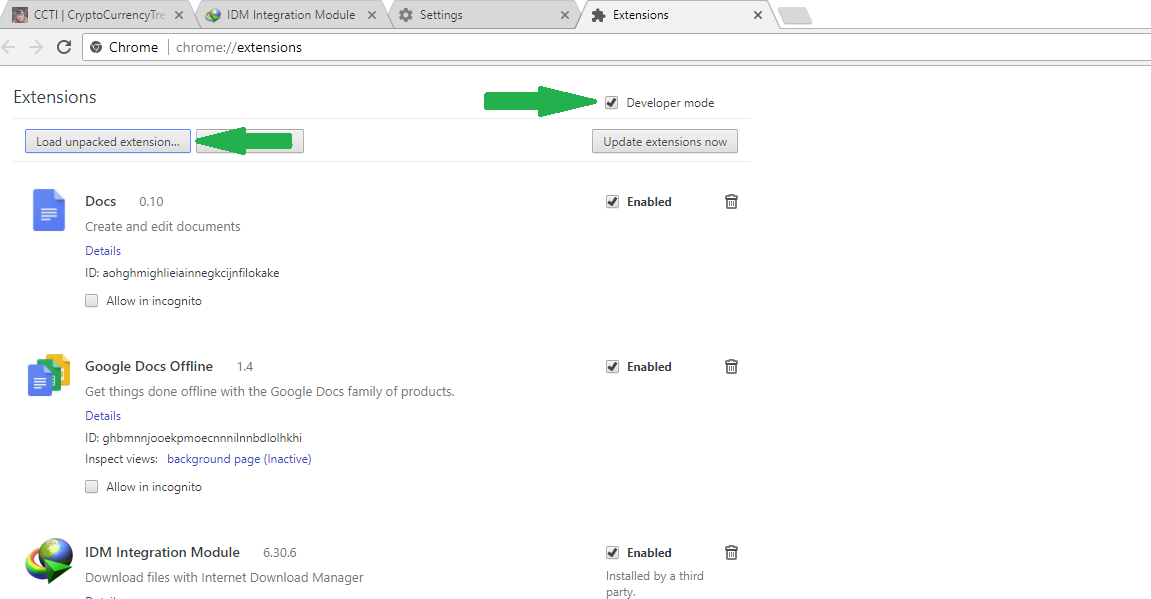Click the Docs extension ID text
The width and height of the screenshot is (1151, 599).
click(x=182, y=273)
